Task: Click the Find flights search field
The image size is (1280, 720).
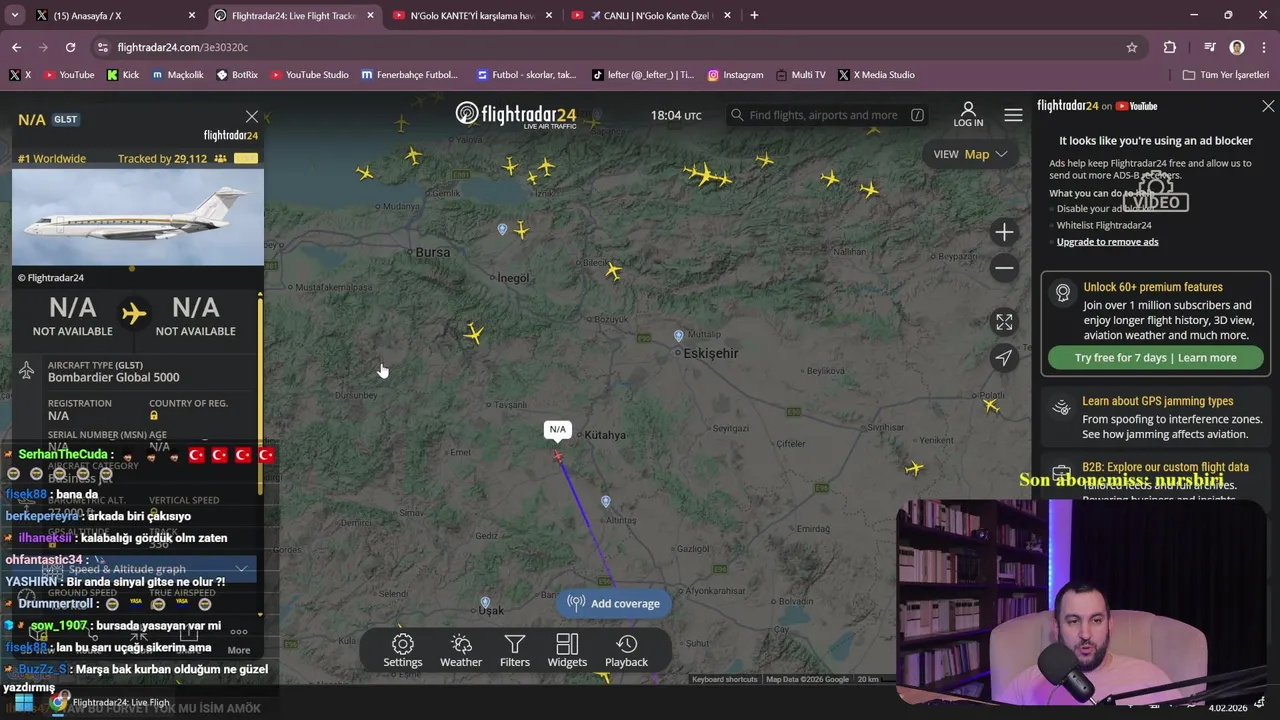Action: click(x=826, y=115)
